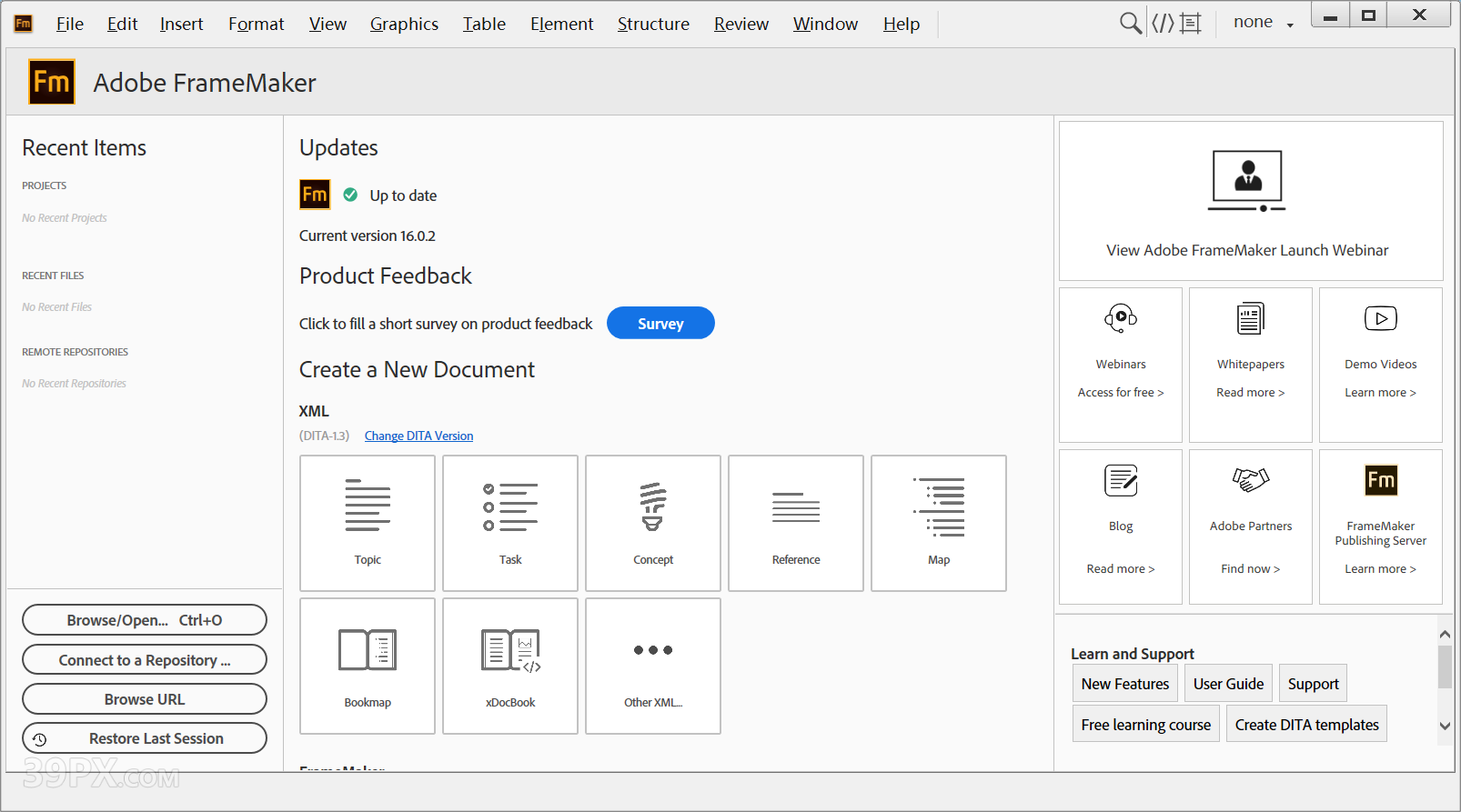Click the right panel scrollbar thumb

point(1445,667)
